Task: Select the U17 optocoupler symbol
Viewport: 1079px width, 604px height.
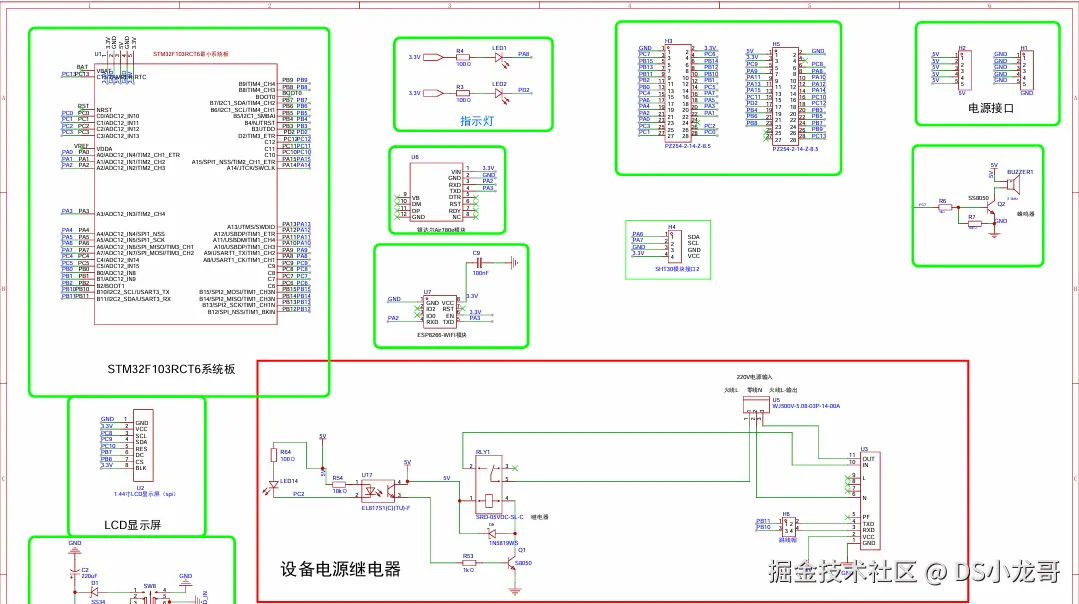Action: click(378, 491)
